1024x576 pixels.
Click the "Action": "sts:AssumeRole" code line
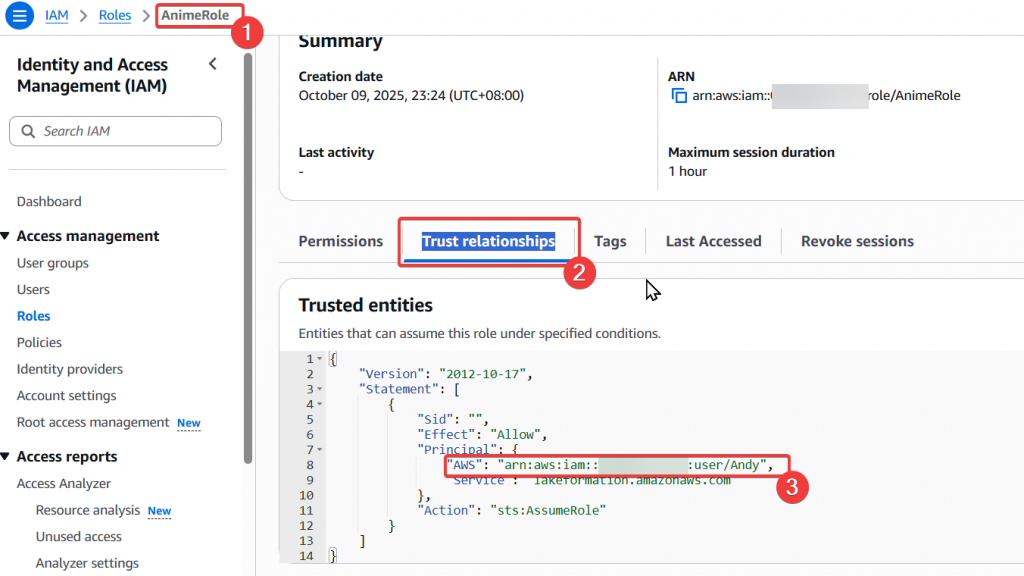(512, 511)
